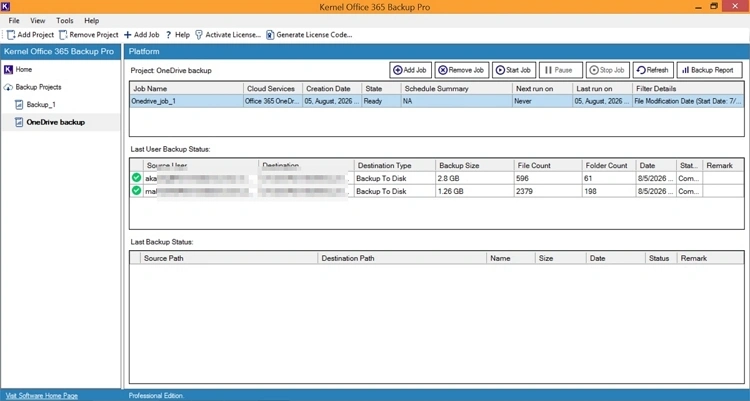Viewport: 750px width, 401px height.
Task: Click the Backup Size column header
Action: click(474, 166)
